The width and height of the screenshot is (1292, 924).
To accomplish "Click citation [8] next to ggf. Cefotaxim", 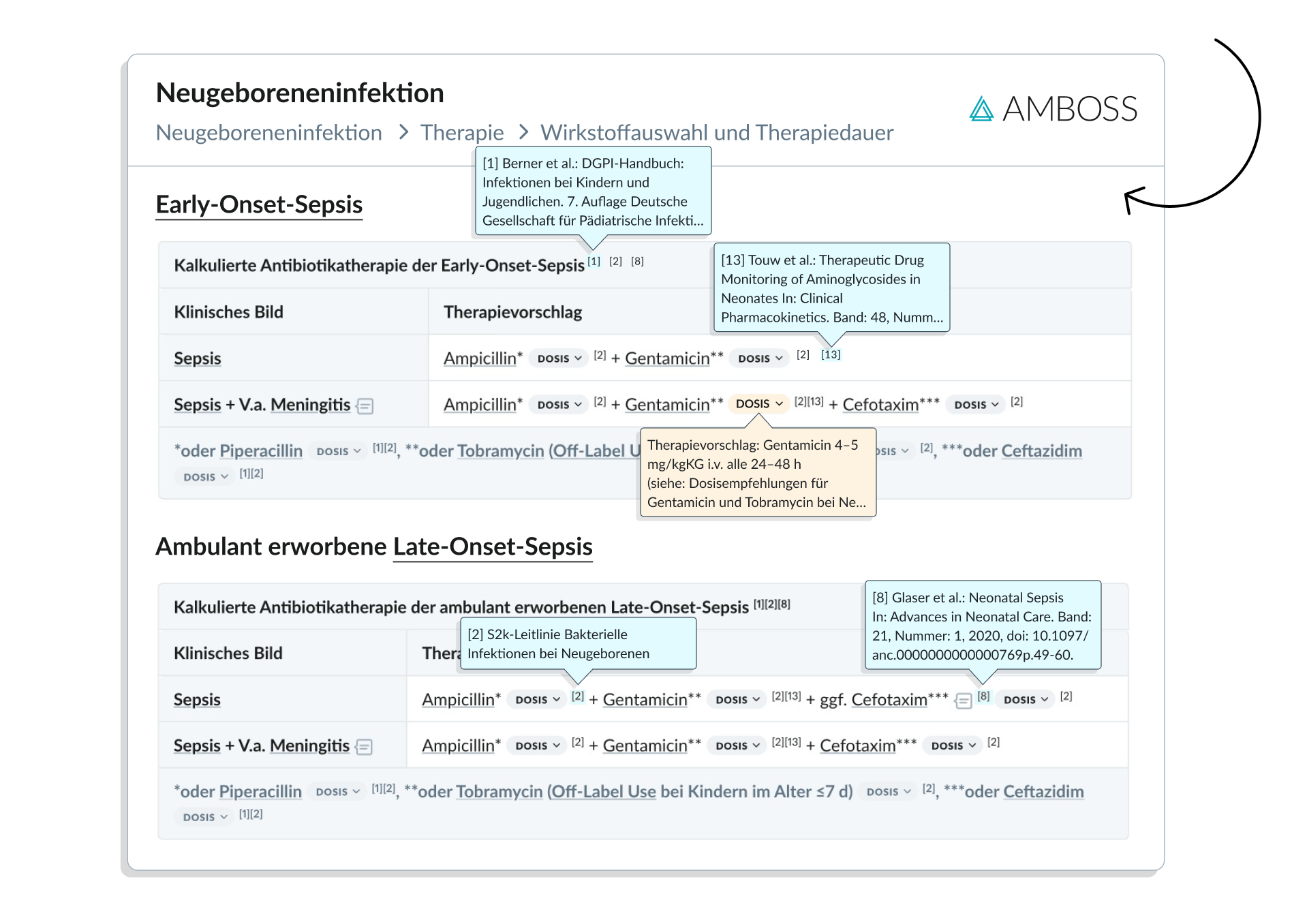I will [x=983, y=696].
